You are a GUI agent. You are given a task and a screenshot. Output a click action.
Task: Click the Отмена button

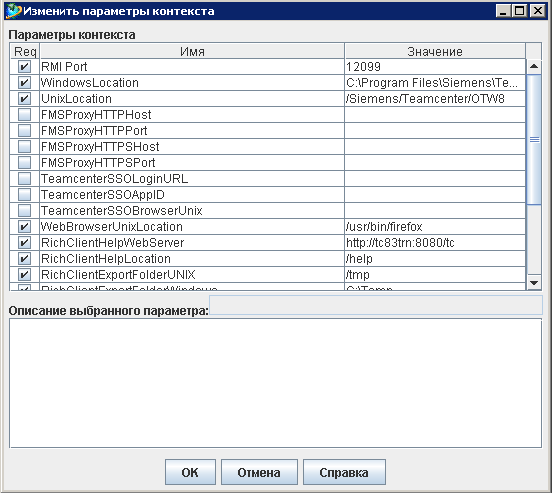259,472
